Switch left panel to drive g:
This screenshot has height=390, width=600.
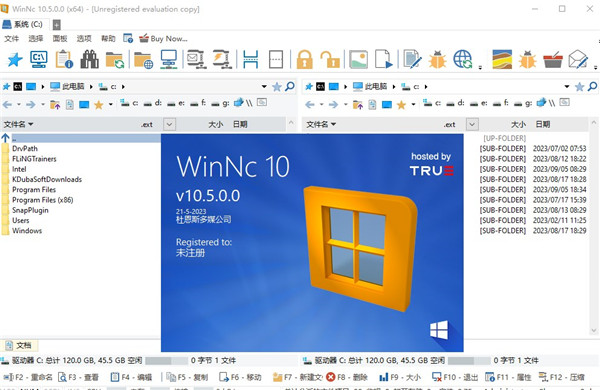(x=221, y=103)
